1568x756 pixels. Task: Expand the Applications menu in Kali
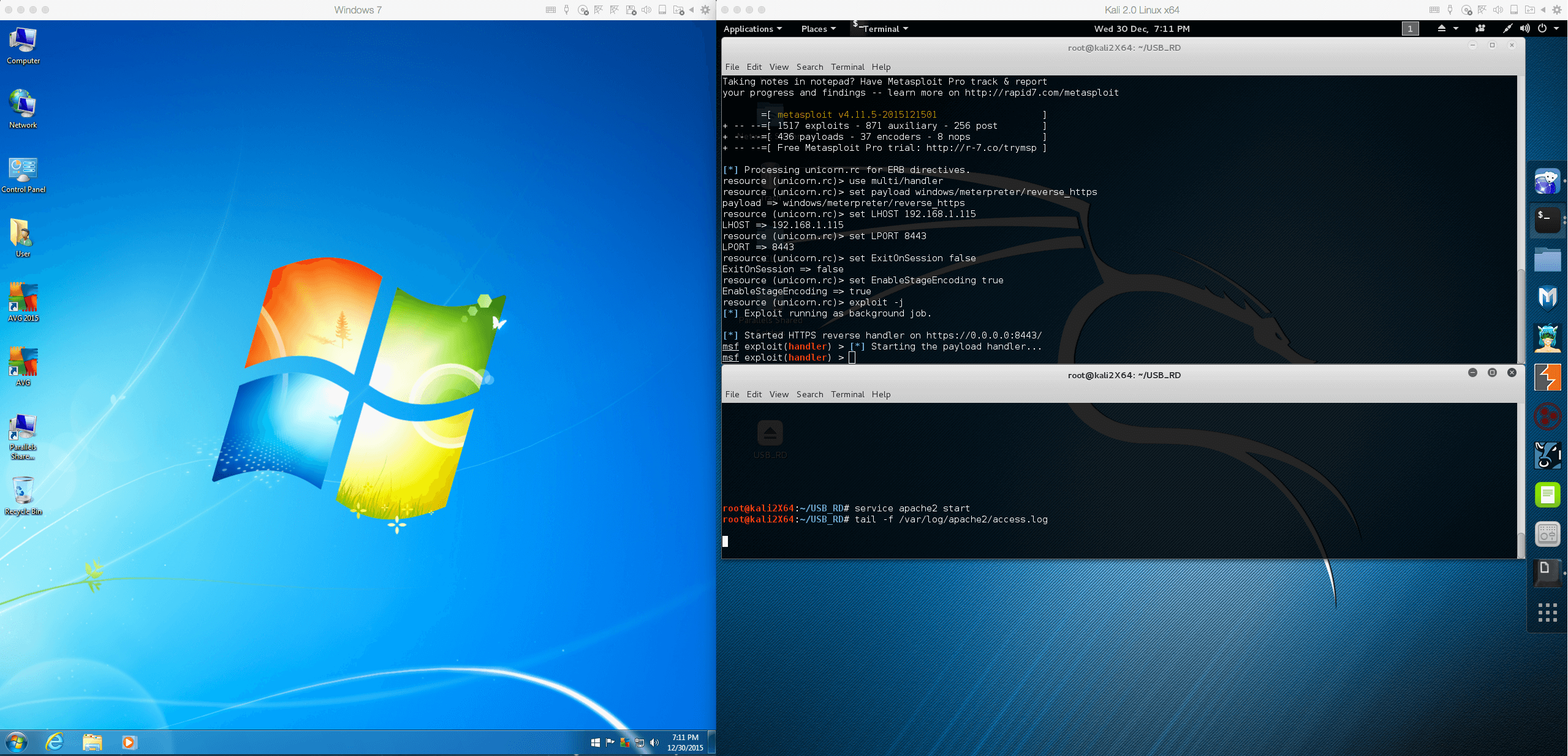point(752,29)
